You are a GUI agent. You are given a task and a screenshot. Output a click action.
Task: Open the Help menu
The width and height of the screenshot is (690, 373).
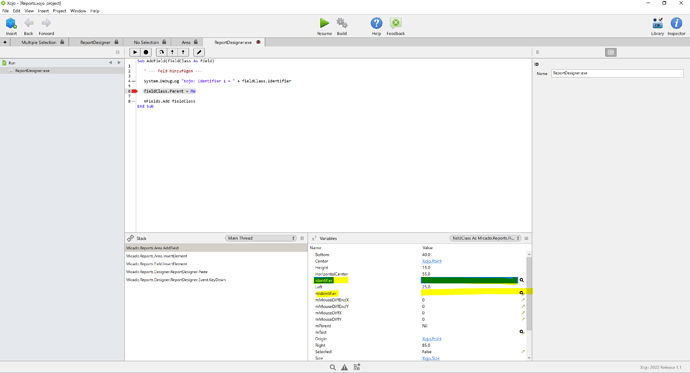95,11
